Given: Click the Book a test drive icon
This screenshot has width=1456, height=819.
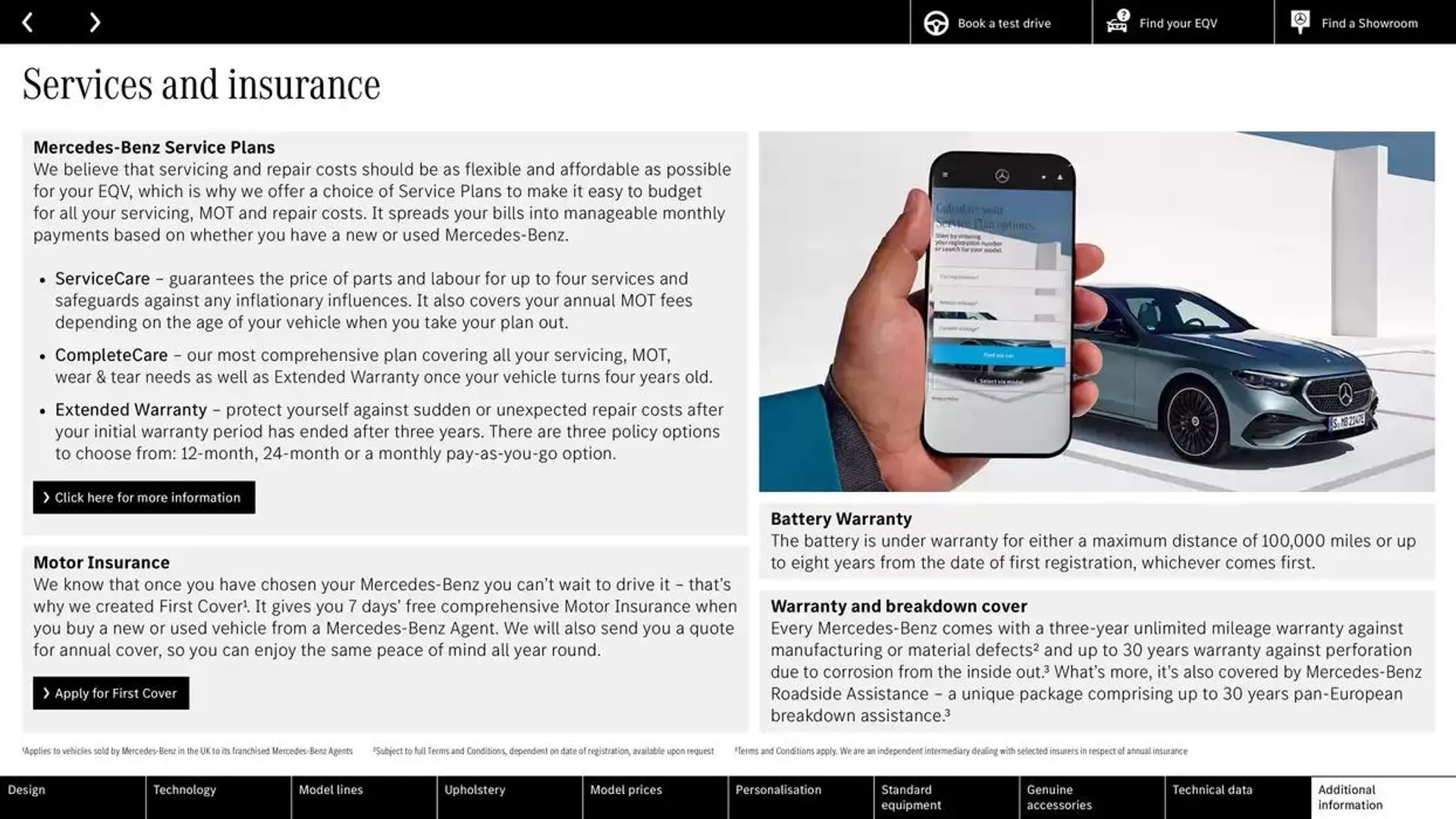Looking at the screenshot, I should coord(934,22).
